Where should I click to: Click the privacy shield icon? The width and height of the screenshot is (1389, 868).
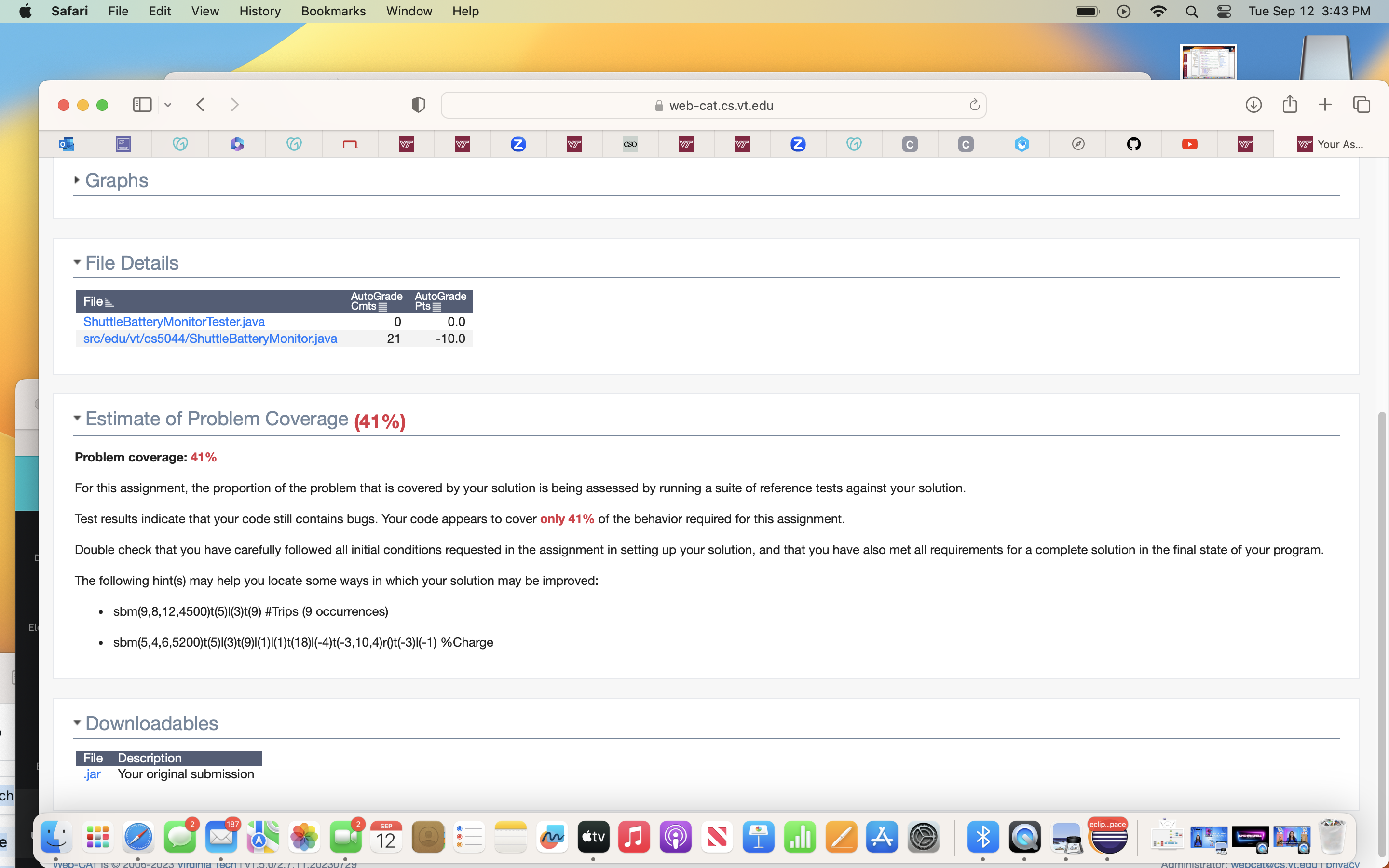click(418, 105)
